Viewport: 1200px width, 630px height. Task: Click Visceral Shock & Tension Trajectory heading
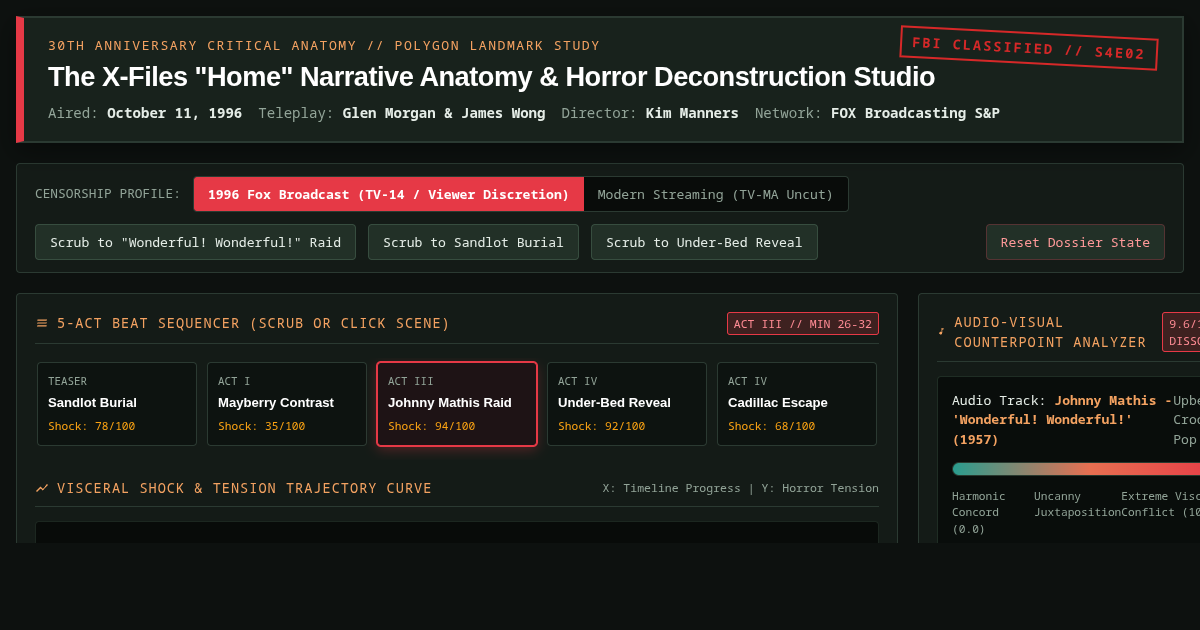tap(244, 488)
